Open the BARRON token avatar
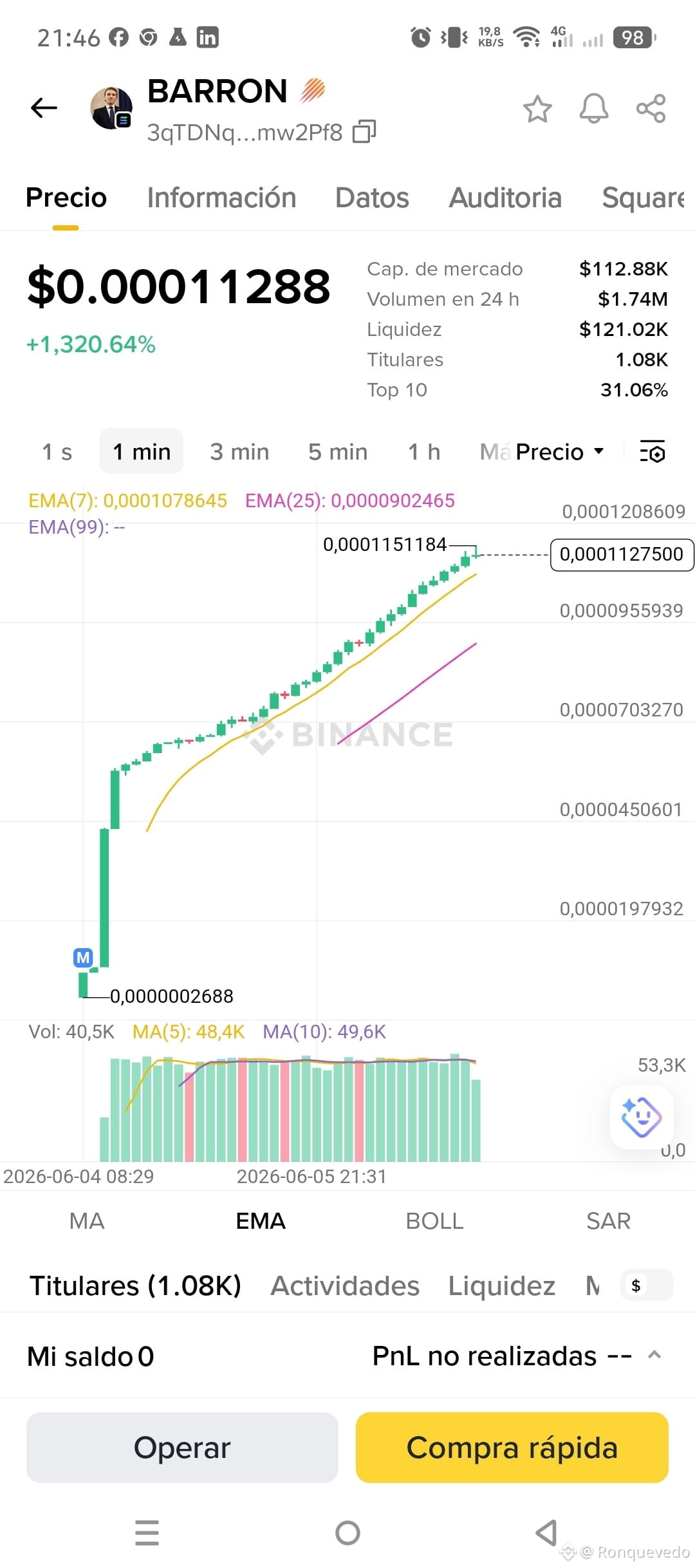Screen dimensions: 695x1568 point(111,108)
